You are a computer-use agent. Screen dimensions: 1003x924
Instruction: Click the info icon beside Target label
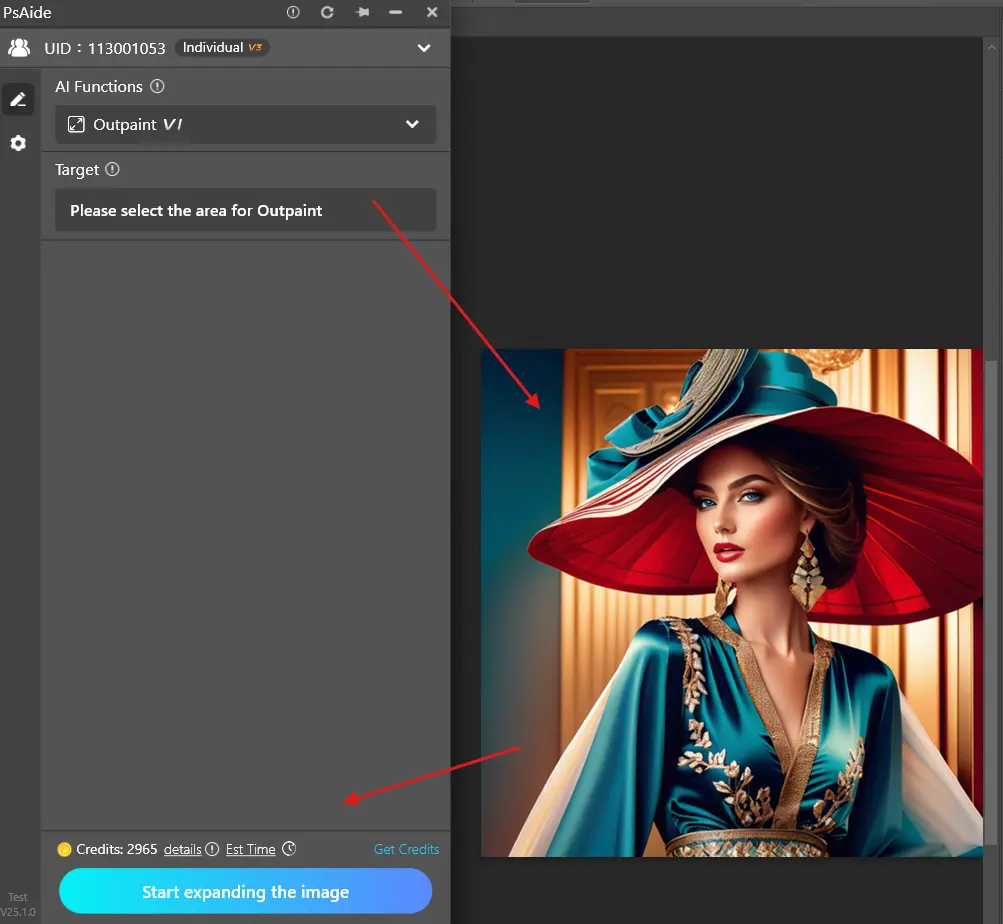[112, 170]
